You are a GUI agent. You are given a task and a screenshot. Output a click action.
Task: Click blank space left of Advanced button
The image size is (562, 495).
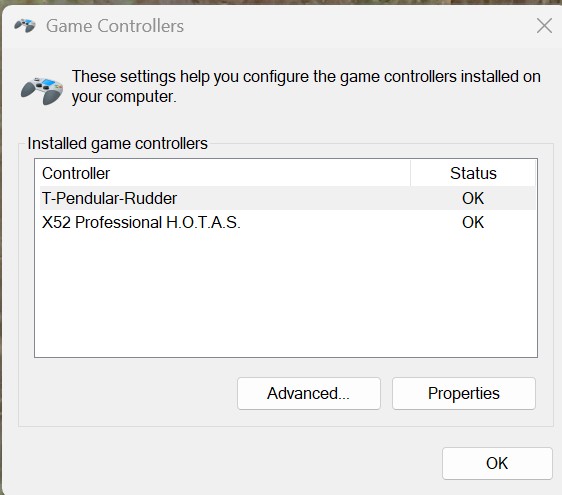pos(128,393)
